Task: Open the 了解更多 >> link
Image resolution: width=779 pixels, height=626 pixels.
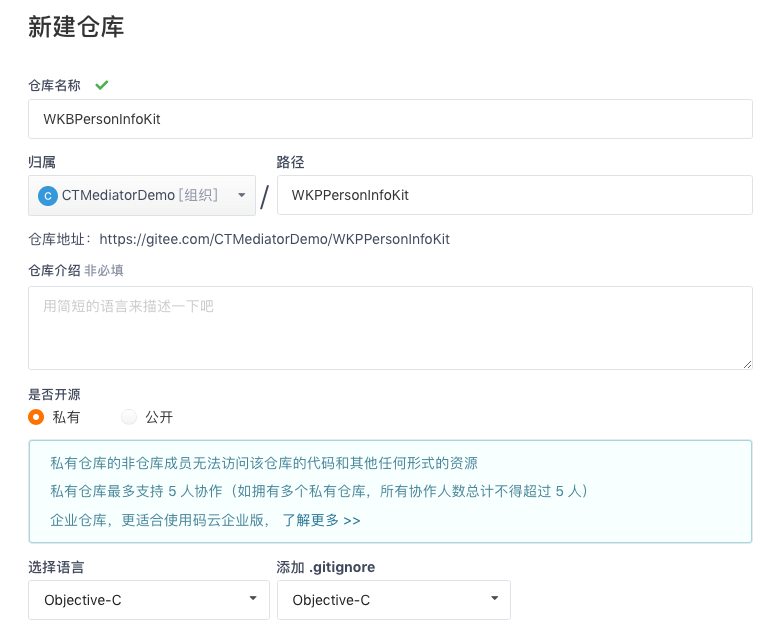Action: coord(321,520)
